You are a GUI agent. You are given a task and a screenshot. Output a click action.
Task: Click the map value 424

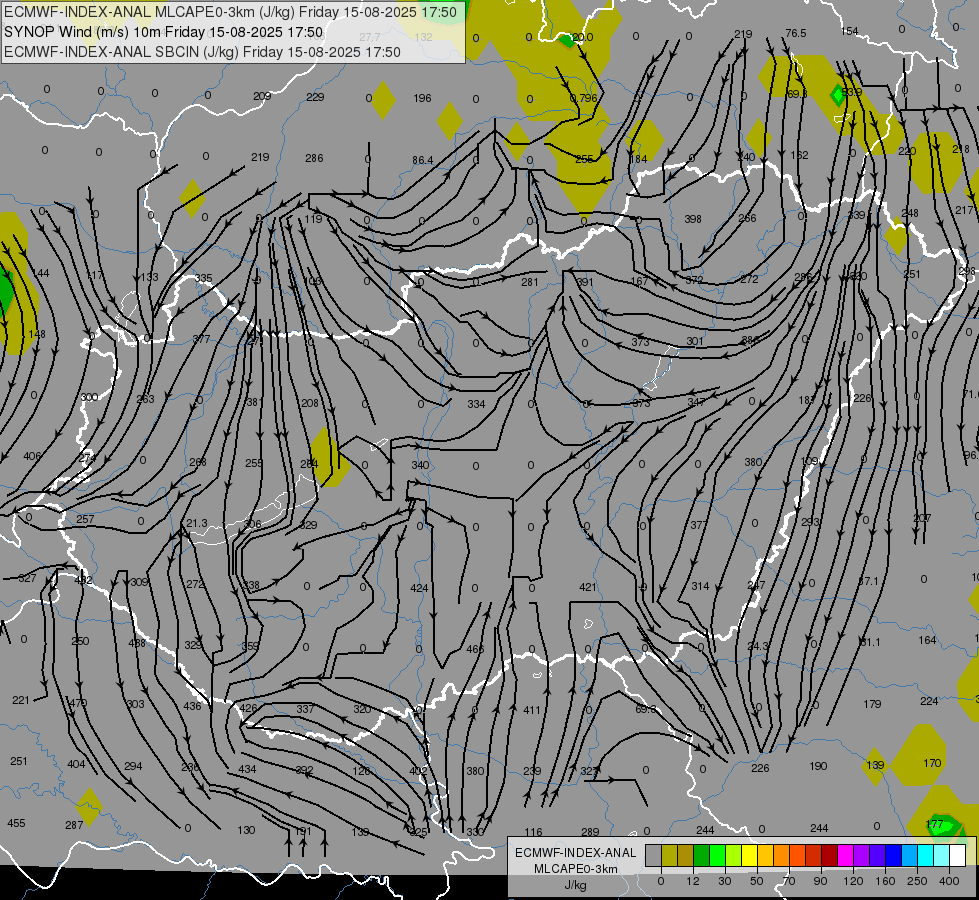(420, 588)
